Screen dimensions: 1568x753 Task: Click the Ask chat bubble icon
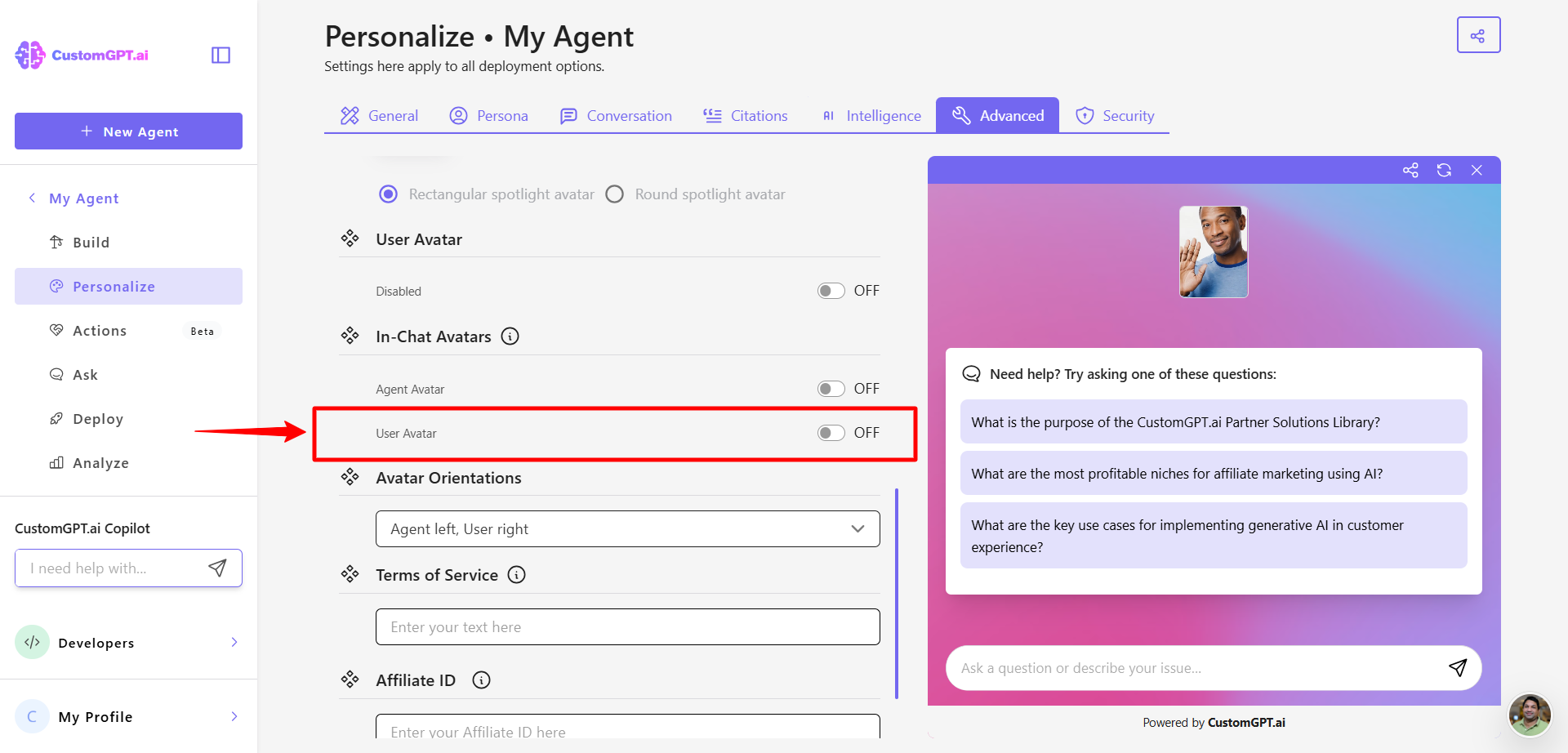coord(56,374)
